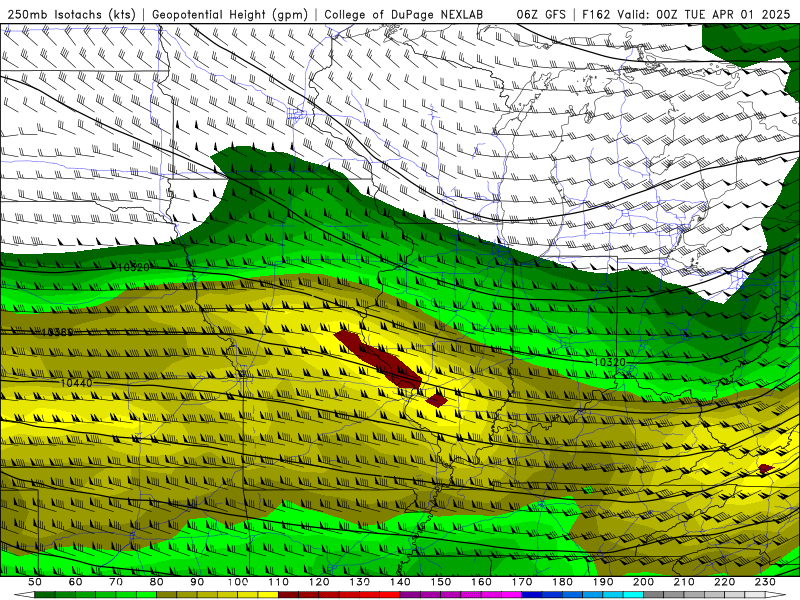
Task: Click the 70 value on the color scale
Action: [x=116, y=582]
